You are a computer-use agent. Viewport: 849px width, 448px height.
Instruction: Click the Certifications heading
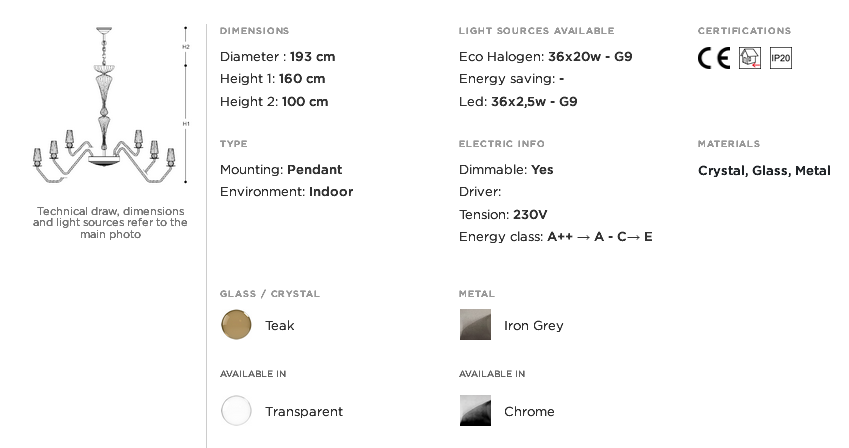744,31
